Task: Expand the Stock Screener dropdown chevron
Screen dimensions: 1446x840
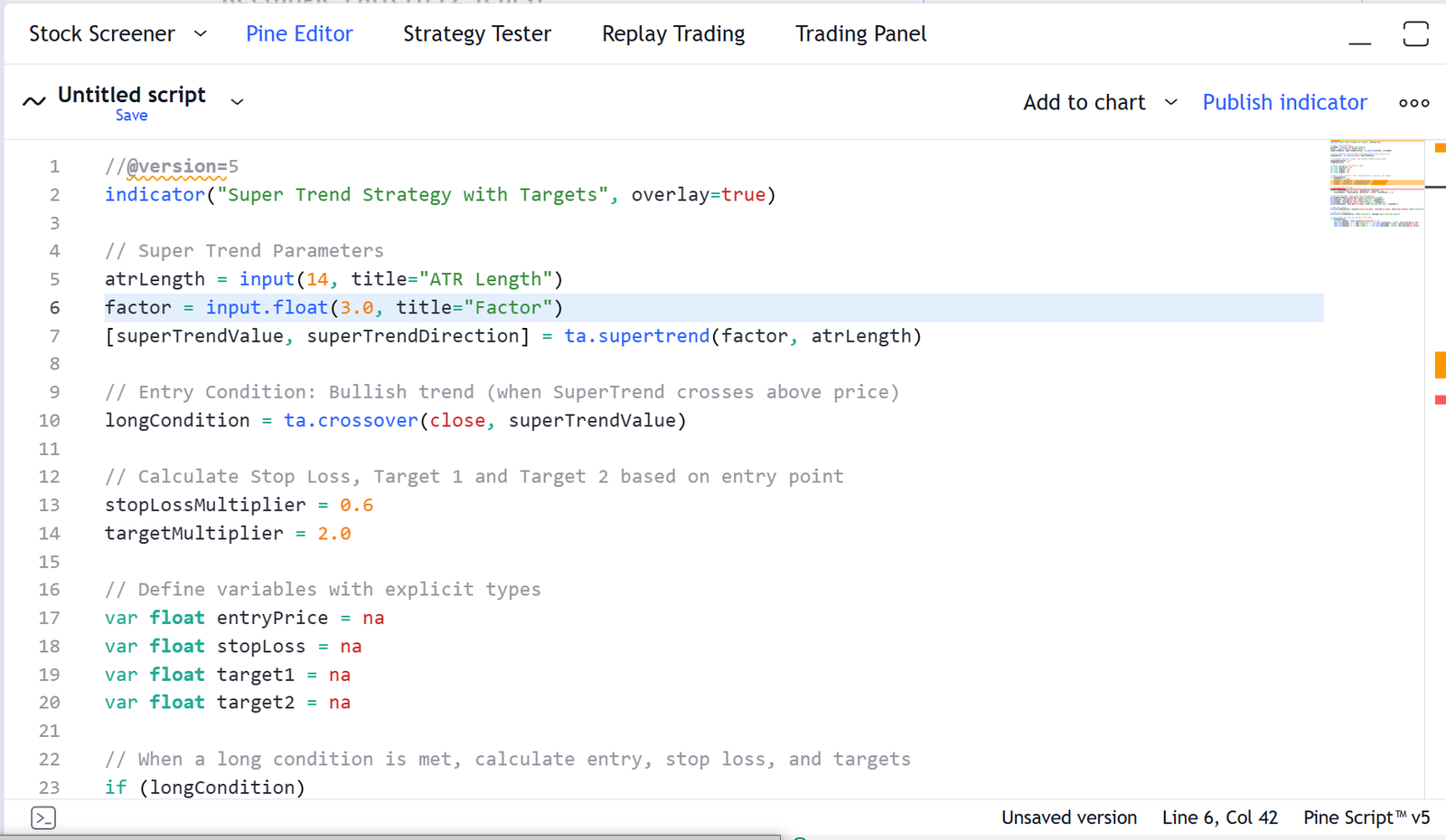Action: click(x=201, y=34)
